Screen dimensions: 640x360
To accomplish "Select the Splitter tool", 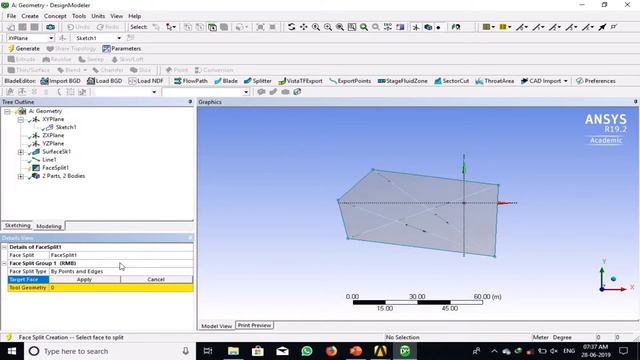I will point(258,81).
